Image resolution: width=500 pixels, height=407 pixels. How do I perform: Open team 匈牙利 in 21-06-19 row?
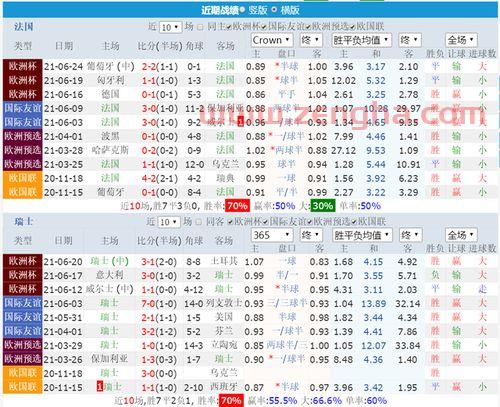pyautogui.click(x=110, y=80)
